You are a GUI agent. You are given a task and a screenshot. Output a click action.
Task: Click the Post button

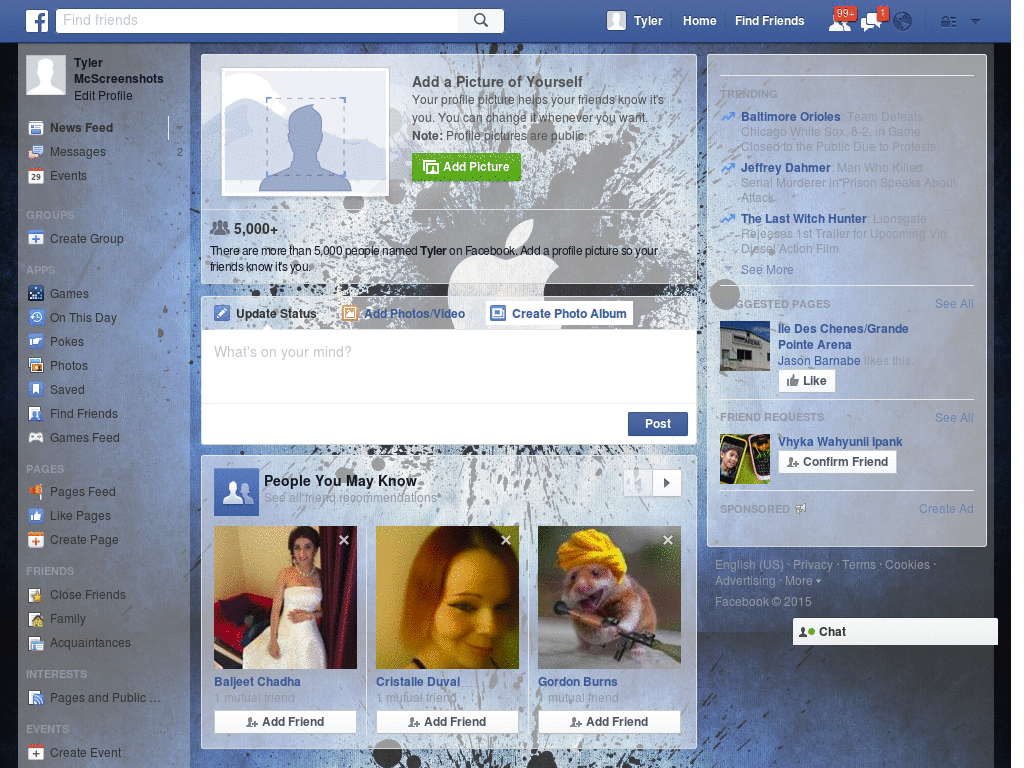click(658, 424)
